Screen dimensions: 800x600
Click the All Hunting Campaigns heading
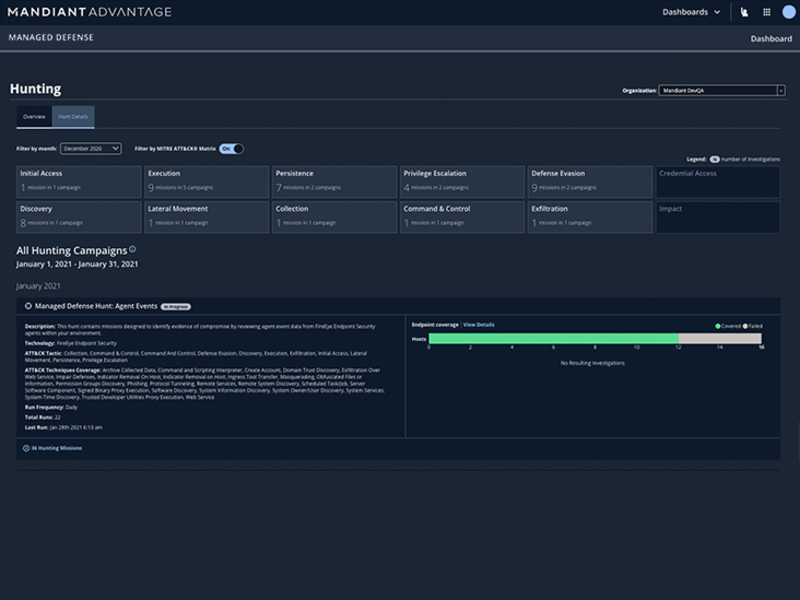pos(71,251)
